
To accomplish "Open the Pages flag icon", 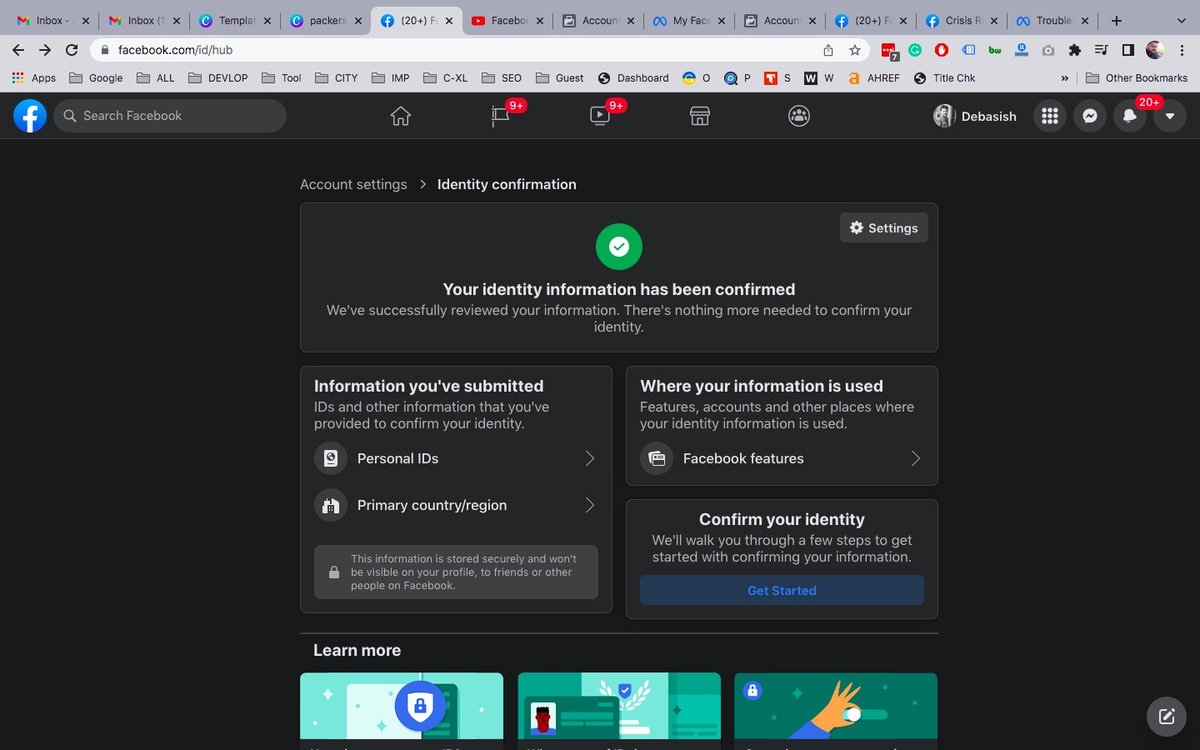I will (500, 116).
